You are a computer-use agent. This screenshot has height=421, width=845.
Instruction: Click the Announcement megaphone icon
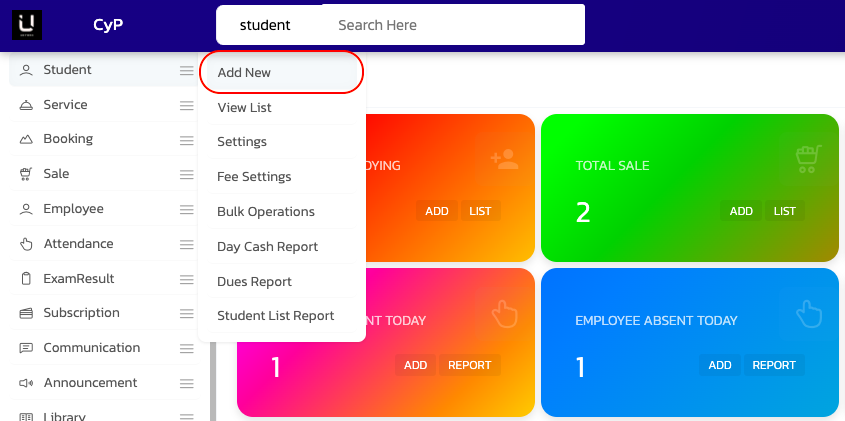pos(26,383)
